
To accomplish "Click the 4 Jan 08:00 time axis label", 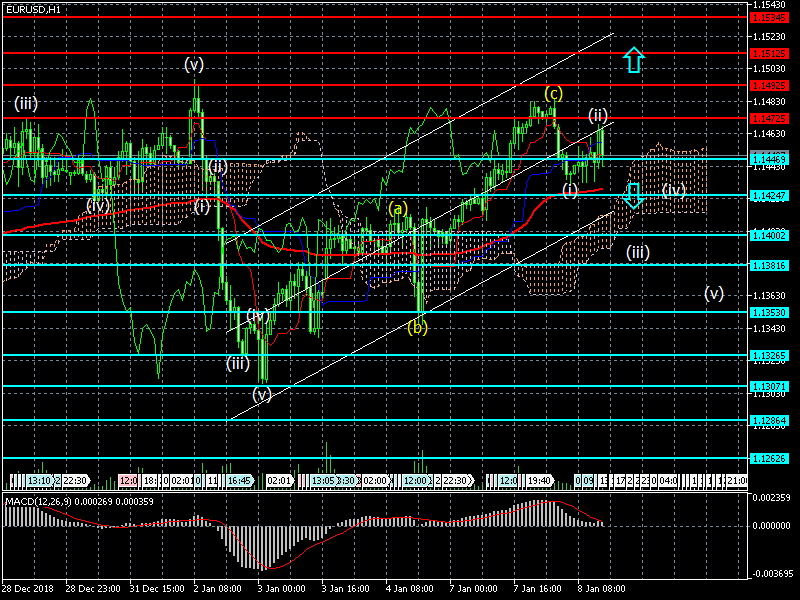I will [410, 589].
